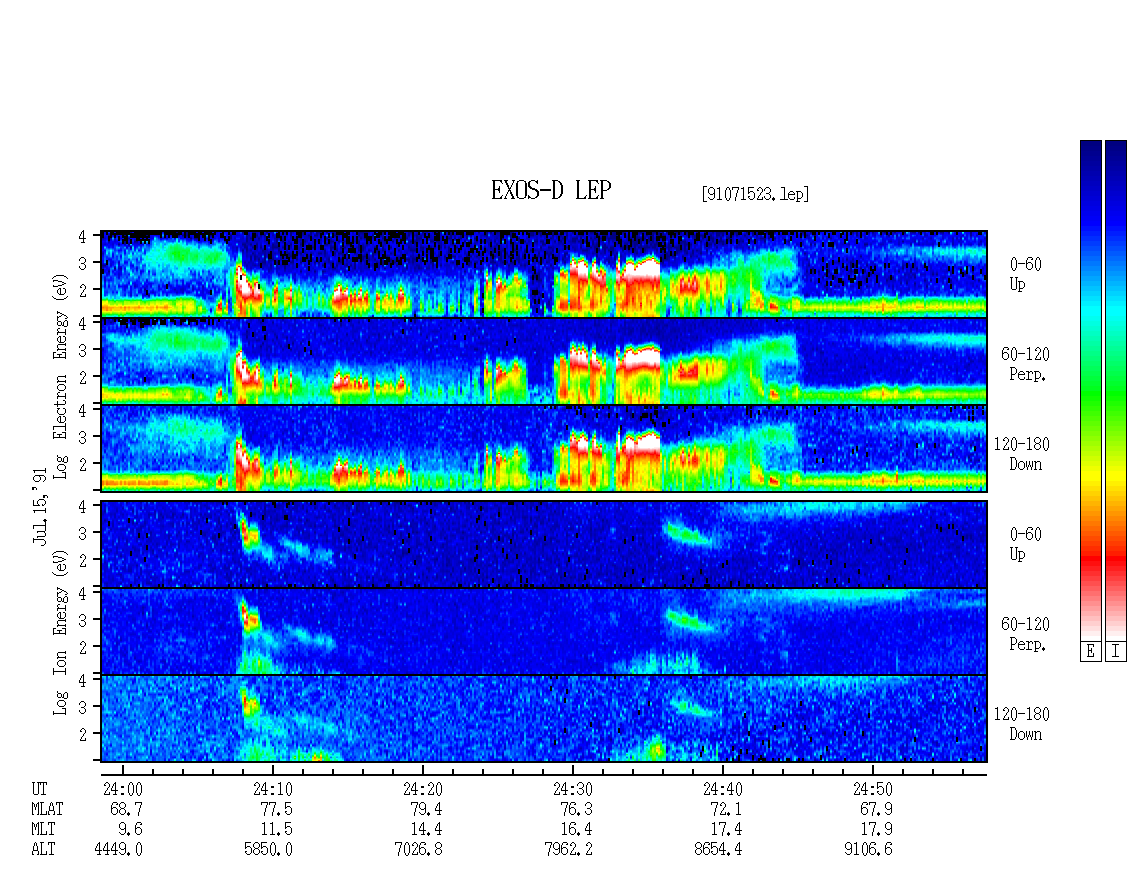This screenshot has width=1130, height=875.
Task: Click the 24:40 UT time tick label
Action: (x=722, y=789)
